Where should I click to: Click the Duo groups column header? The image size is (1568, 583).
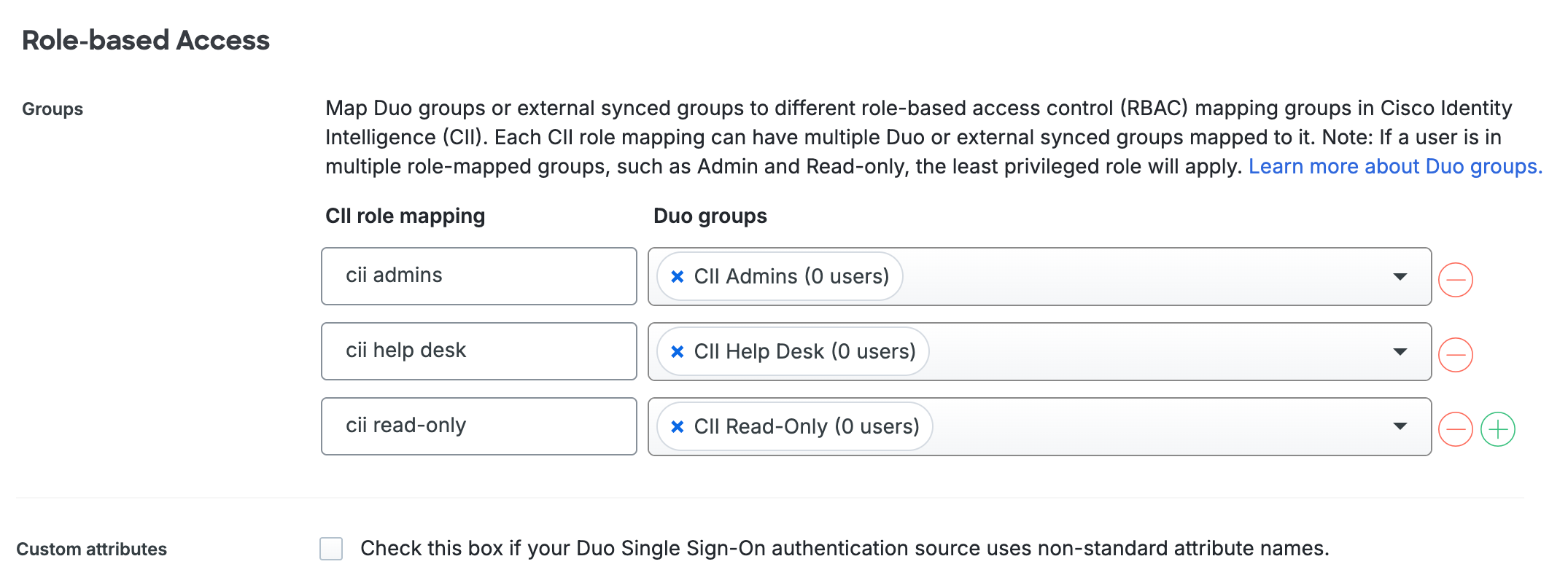coord(710,216)
